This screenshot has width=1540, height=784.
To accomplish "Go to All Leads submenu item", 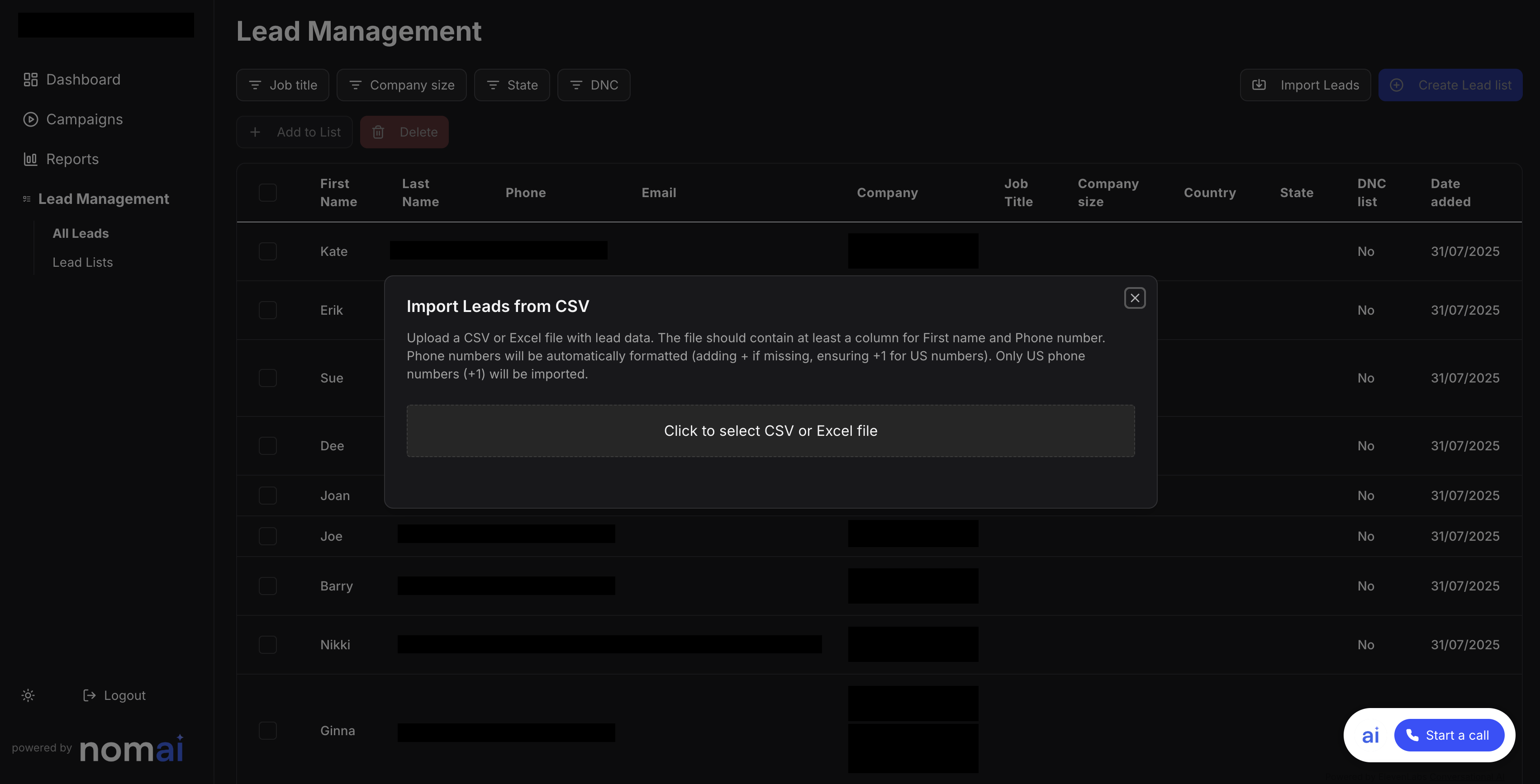I will 81,234.
